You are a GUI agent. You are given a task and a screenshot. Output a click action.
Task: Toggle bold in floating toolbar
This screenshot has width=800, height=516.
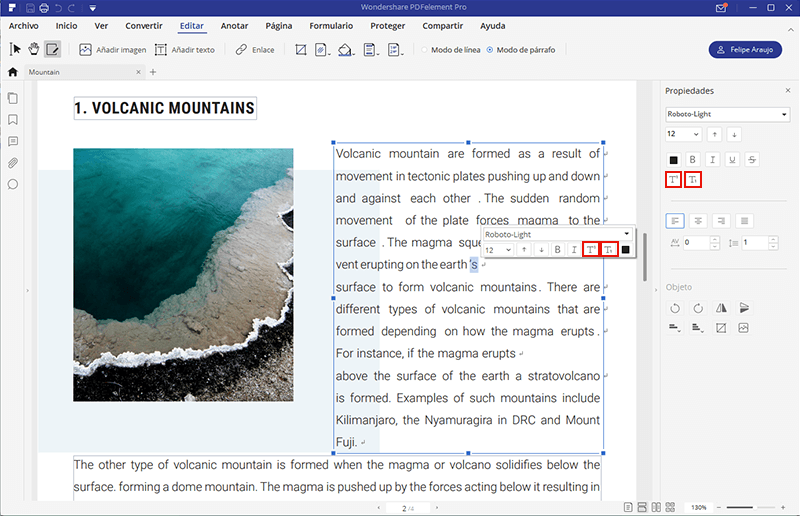pyautogui.click(x=558, y=250)
